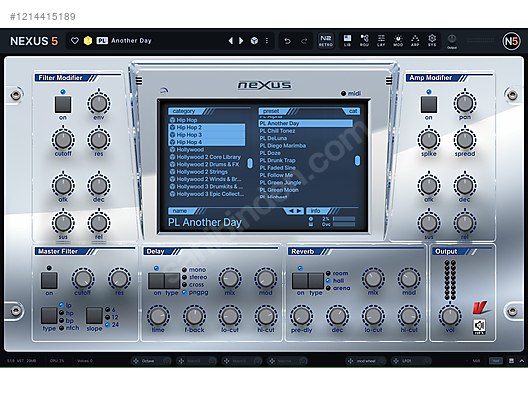Click the Delay time knob

coord(158,316)
